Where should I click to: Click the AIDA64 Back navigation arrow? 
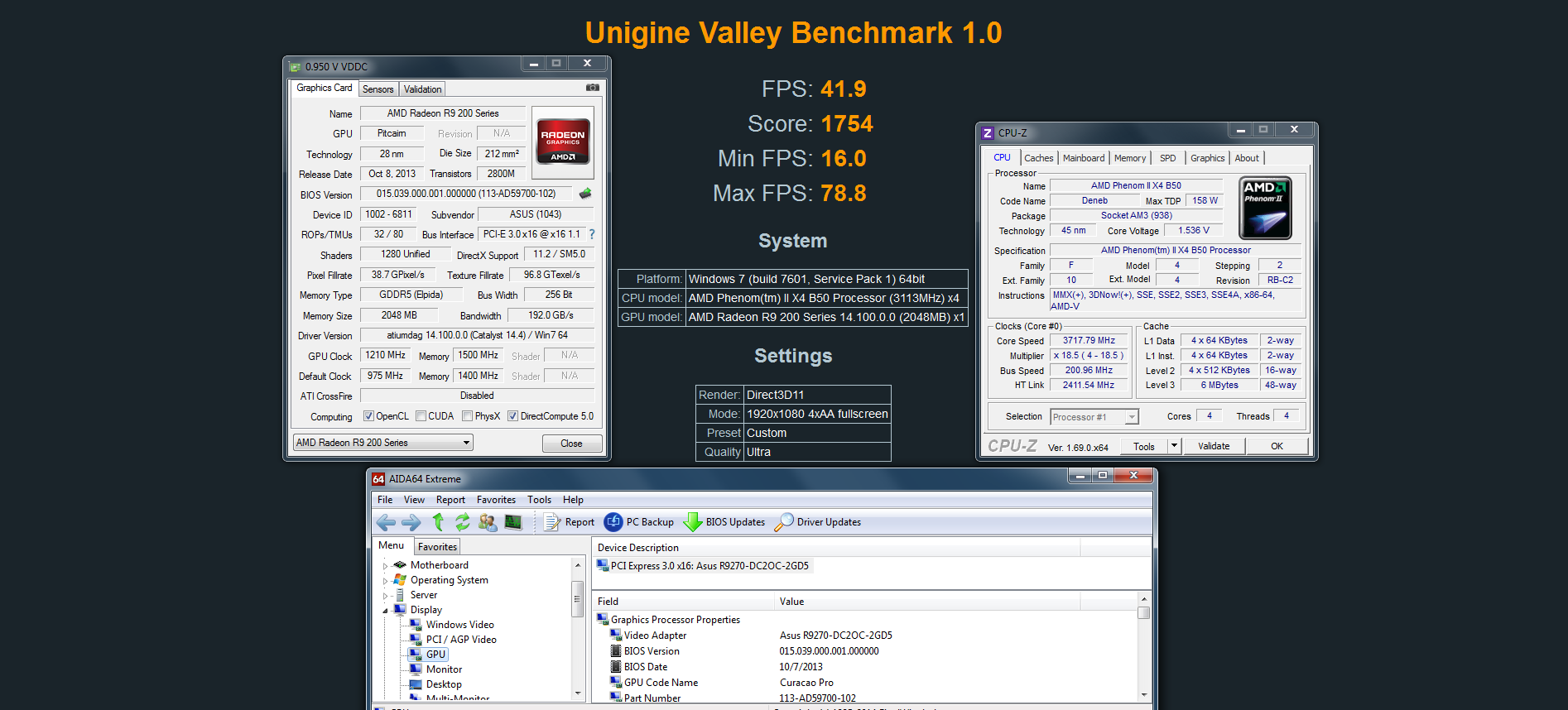click(386, 522)
